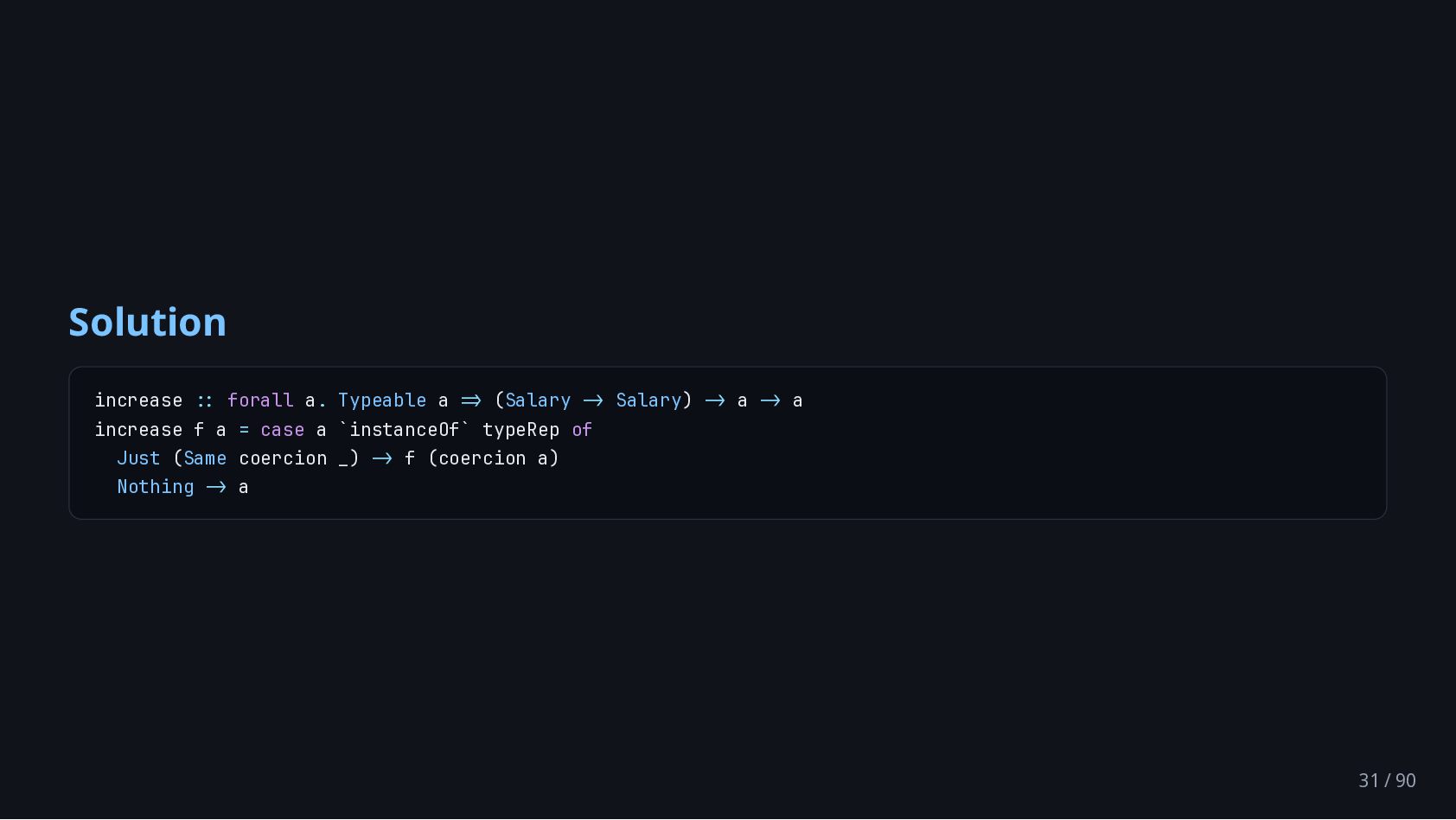Click the Same constructor in the pattern

205,458
